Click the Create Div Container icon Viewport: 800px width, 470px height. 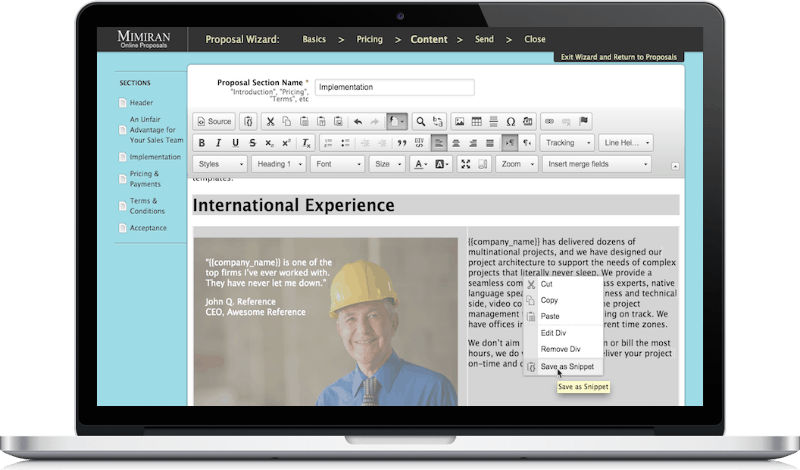point(419,143)
